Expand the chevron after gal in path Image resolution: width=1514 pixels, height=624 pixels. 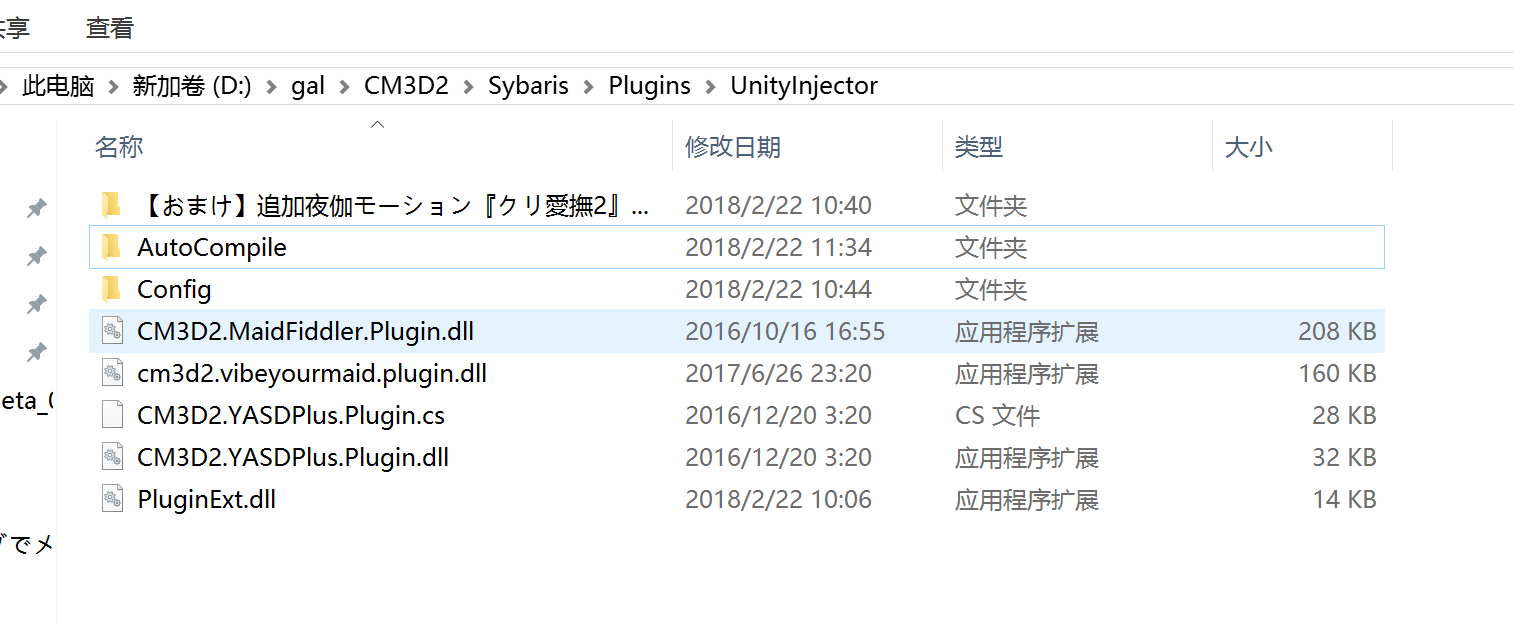(344, 86)
